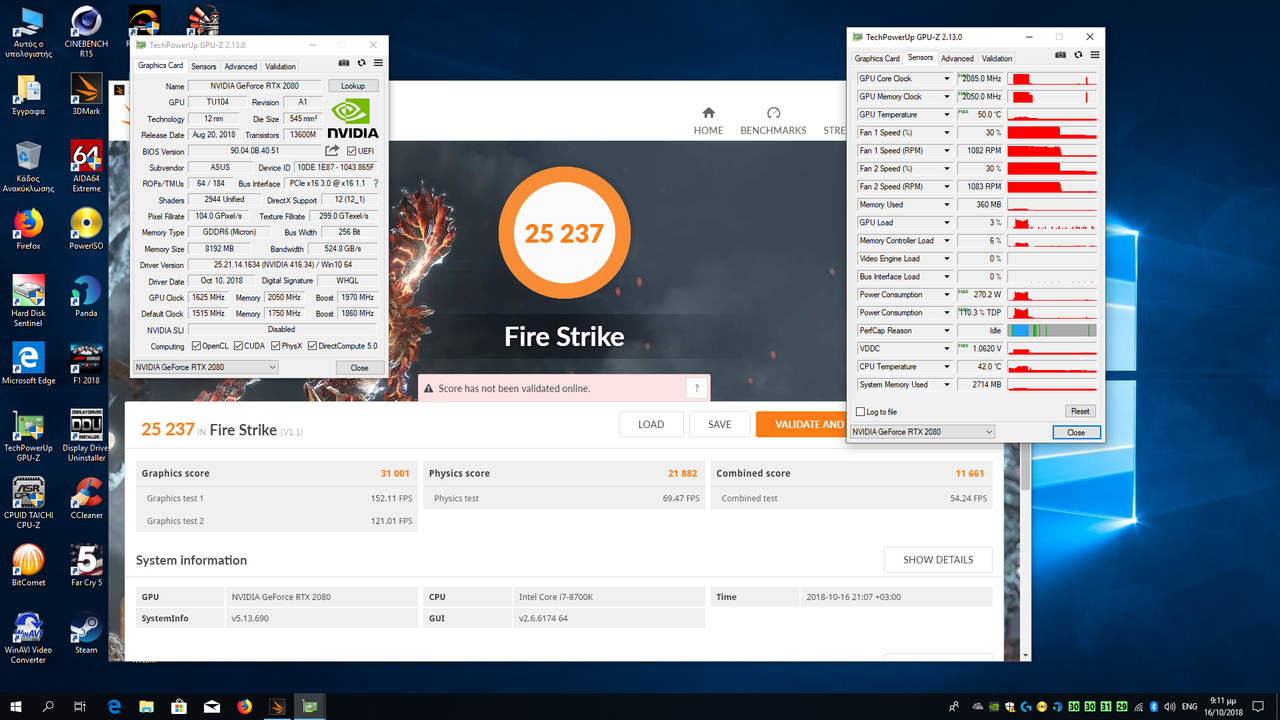Screen dimensions: 1280x720
Task: Select the F1 2018 desktop icon
Action: [x=87, y=364]
